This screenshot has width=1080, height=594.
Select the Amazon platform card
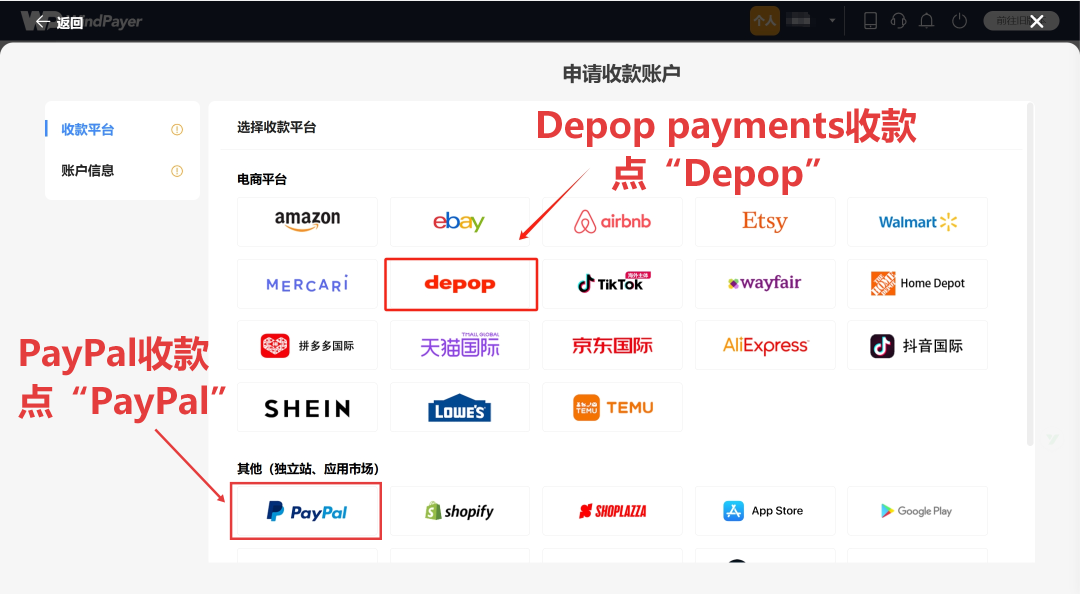coord(307,222)
